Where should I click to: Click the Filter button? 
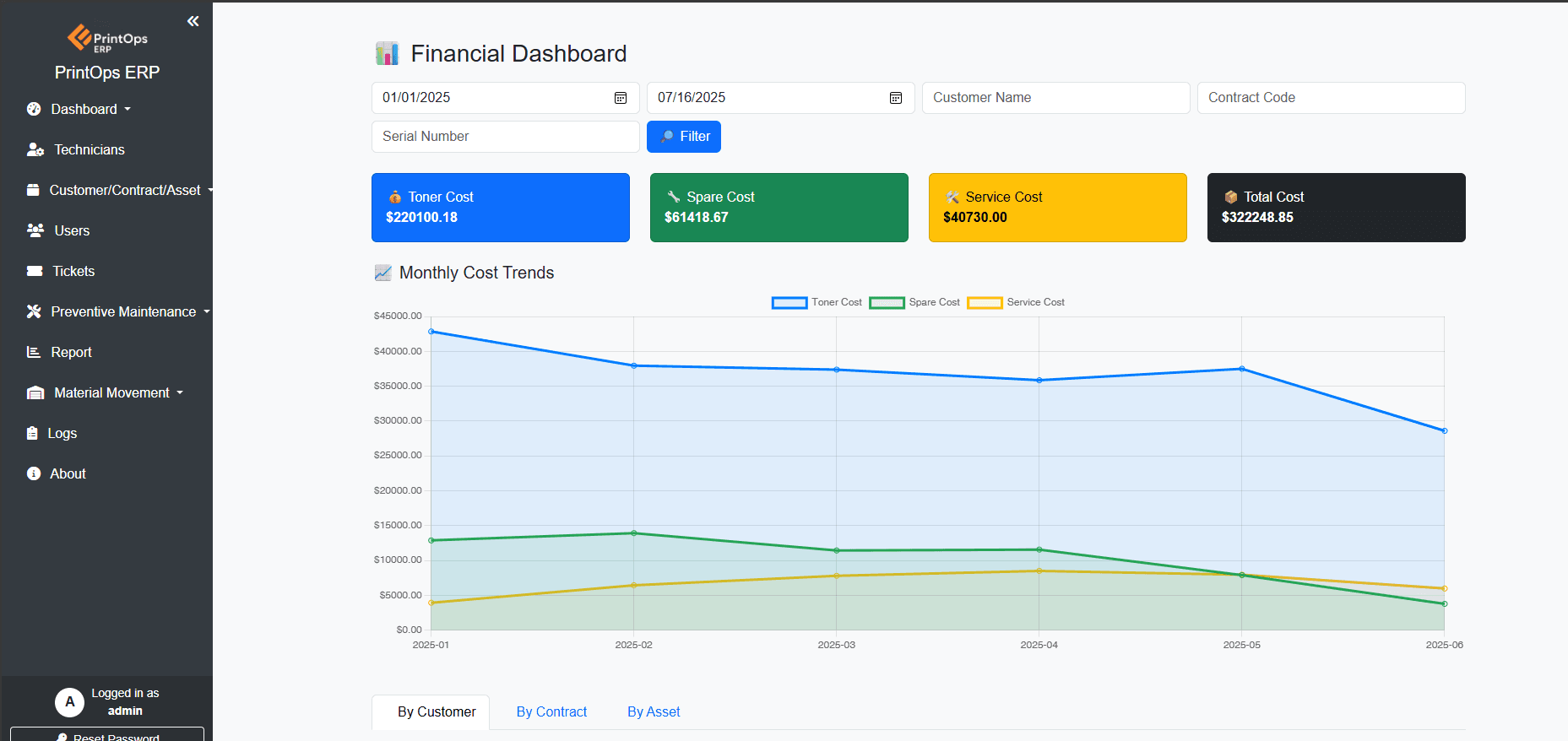pos(684,137)
